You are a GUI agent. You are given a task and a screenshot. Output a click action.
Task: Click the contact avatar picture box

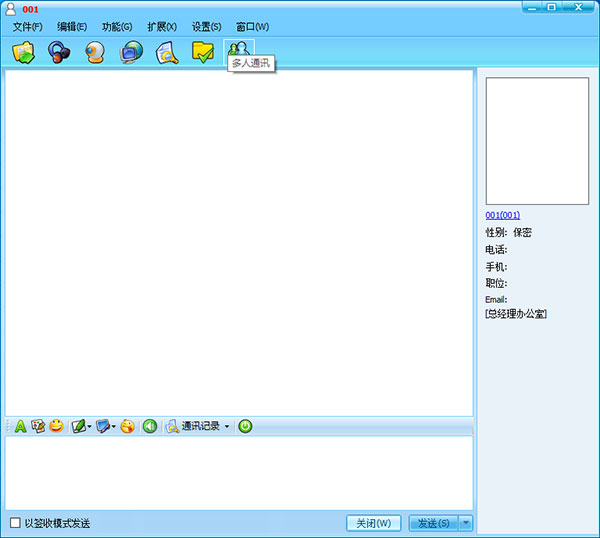tap(537, 141)
